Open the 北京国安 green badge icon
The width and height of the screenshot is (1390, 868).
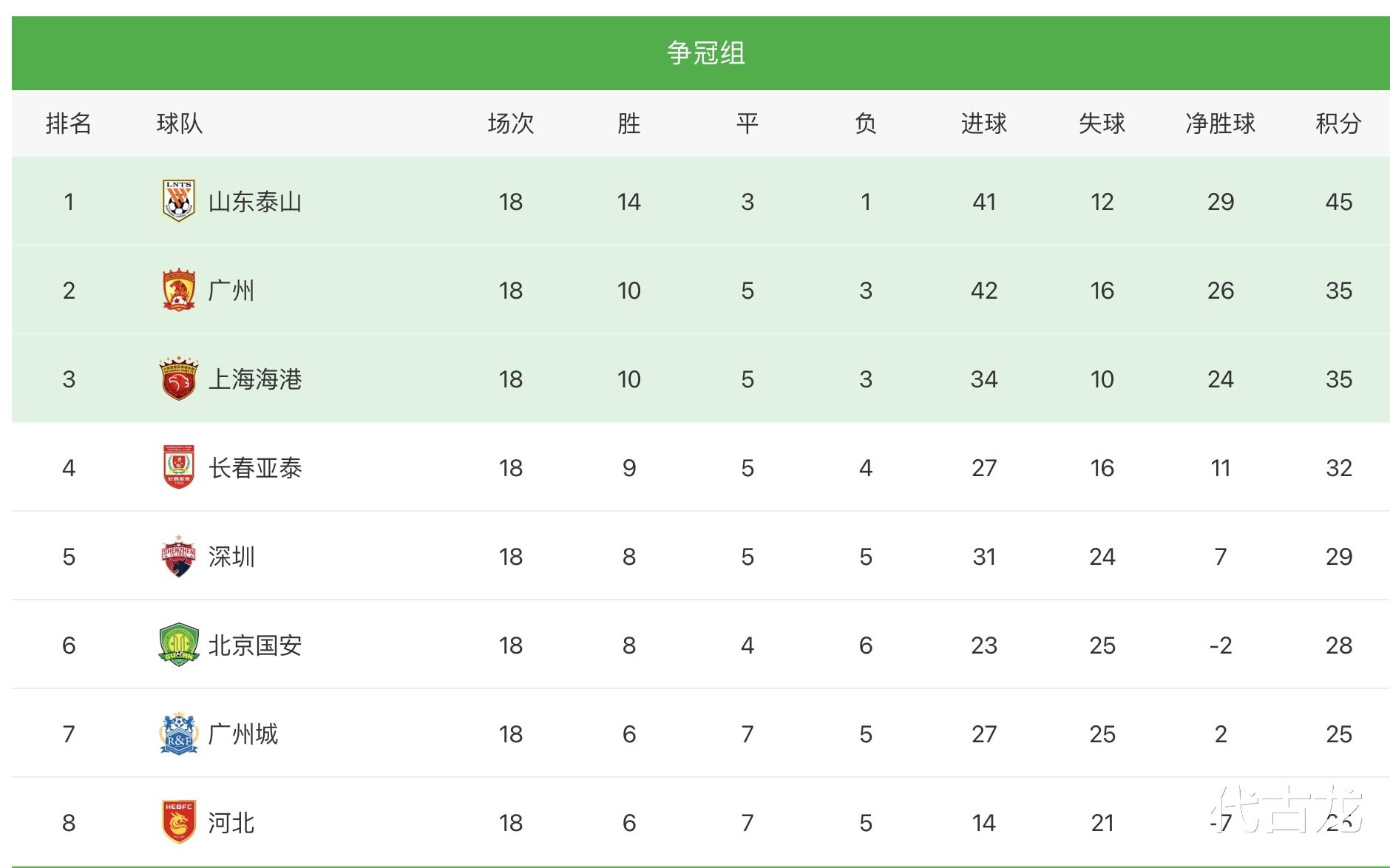(178, 645)
